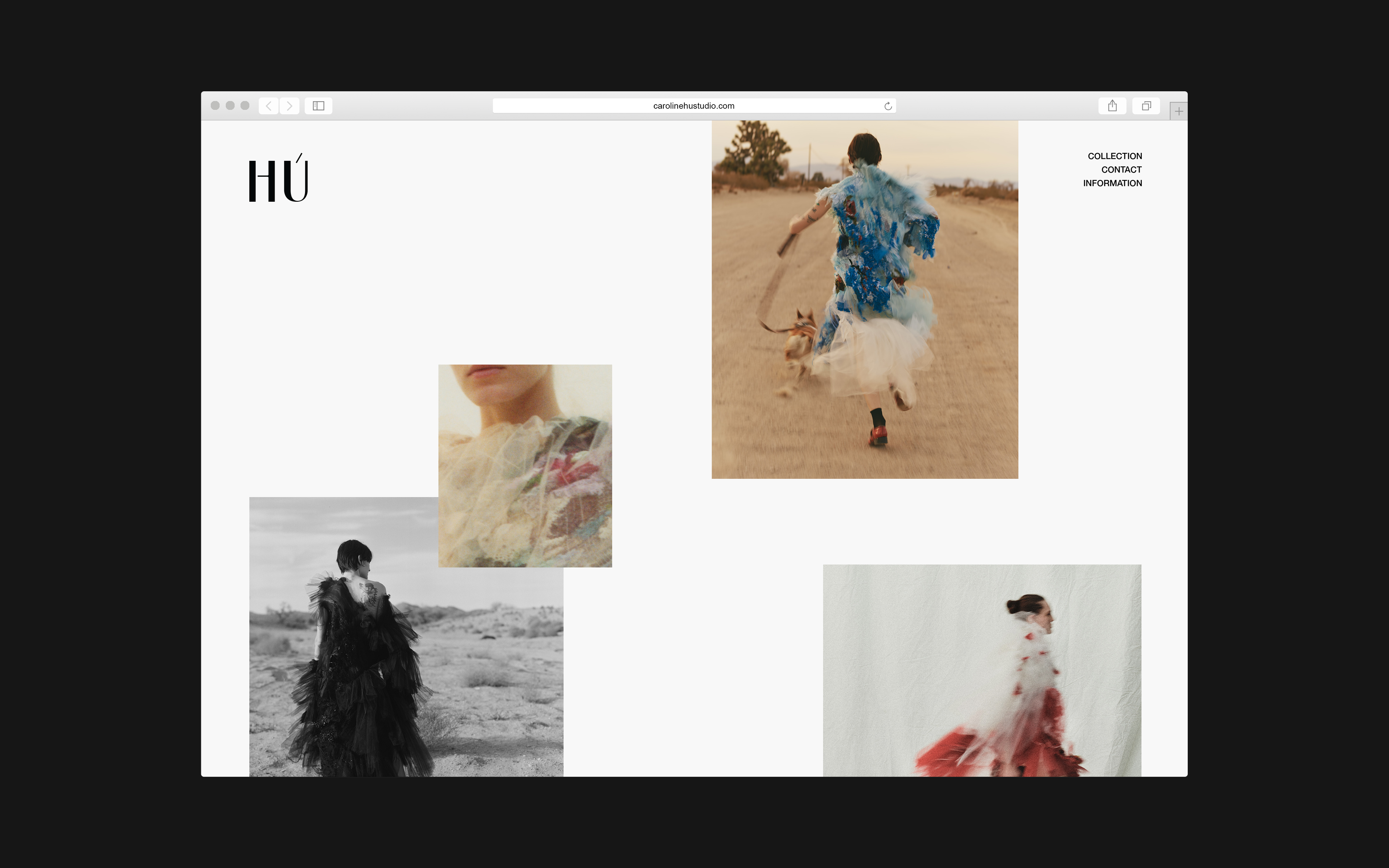
Task: Click the address bar showing carolinehustudio.com
Action: (694, 105)
